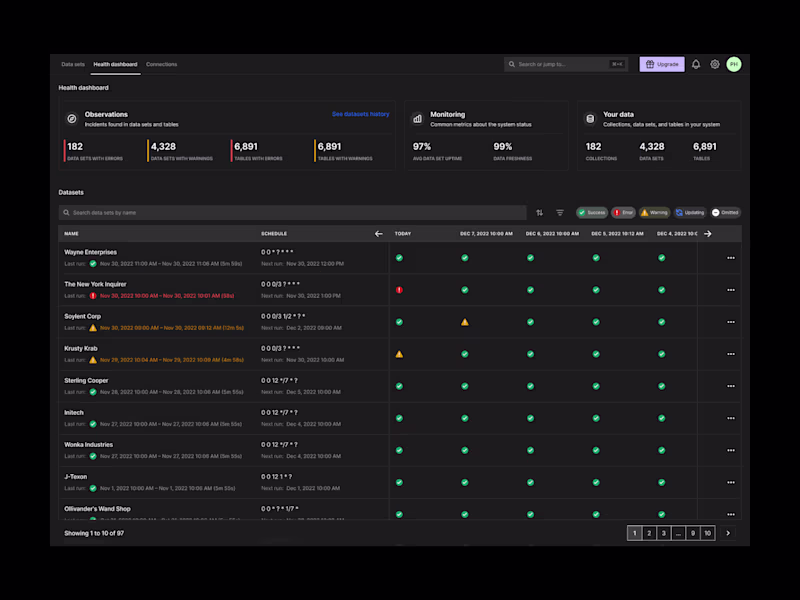Image resolution: width=800 pixels, height=600 pixels.
Task: Click the 97% avg data set uptime stat
Action: coord(437,151)
